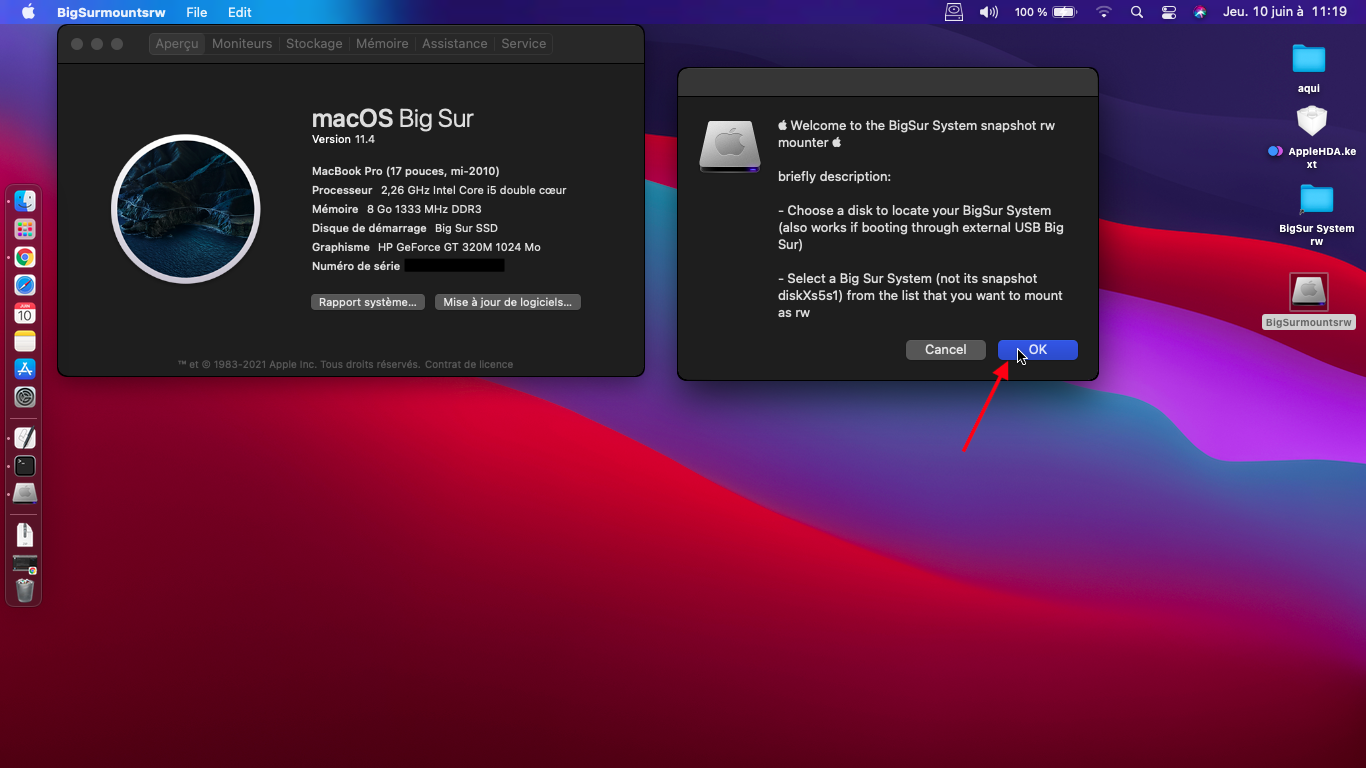Open Control Center
The image size is (1366, 768).
1169,12
